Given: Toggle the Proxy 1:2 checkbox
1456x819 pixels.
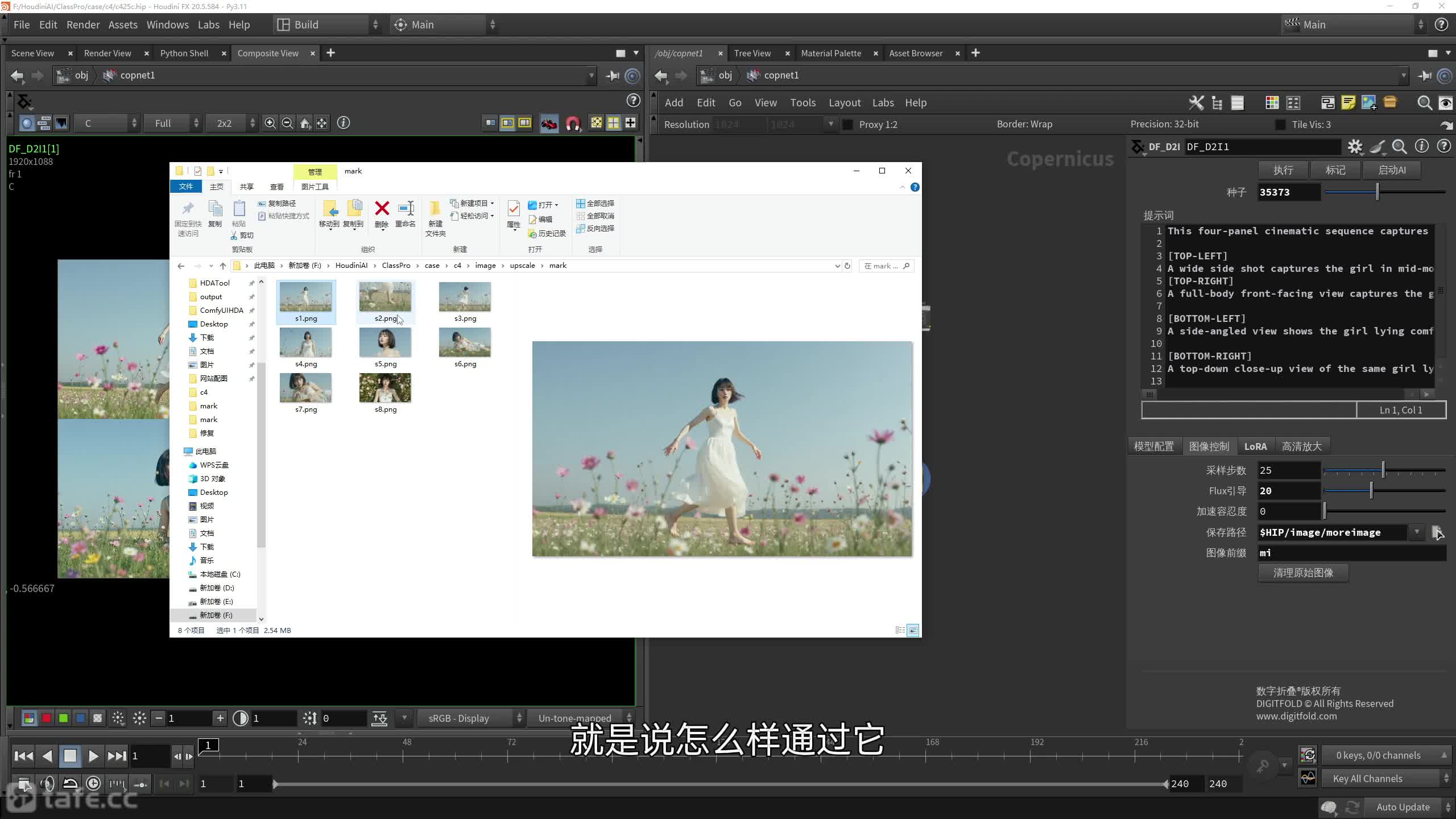Looking at the screenshot, I should (x=847, y=125).
